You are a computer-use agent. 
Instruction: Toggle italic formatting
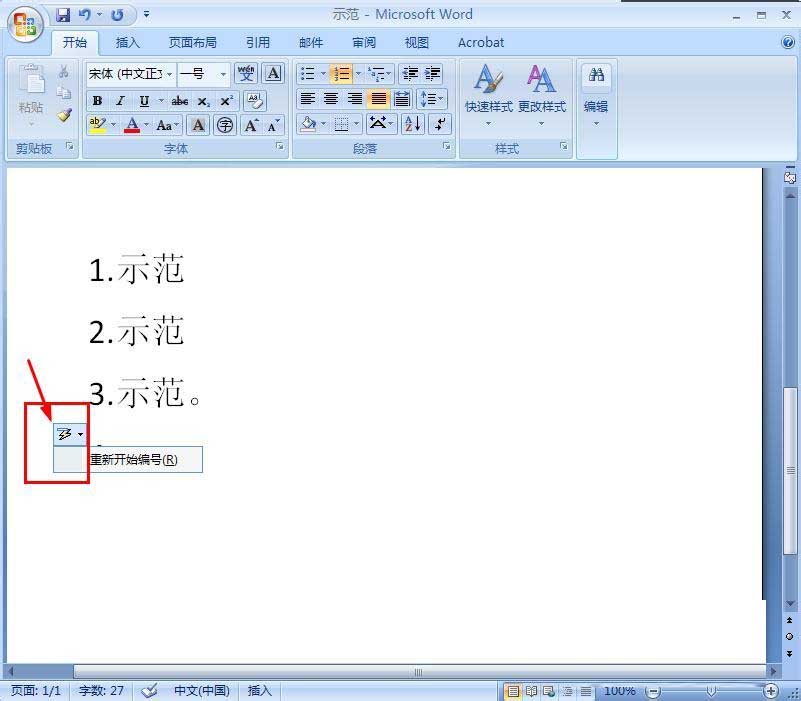[120, 101]
